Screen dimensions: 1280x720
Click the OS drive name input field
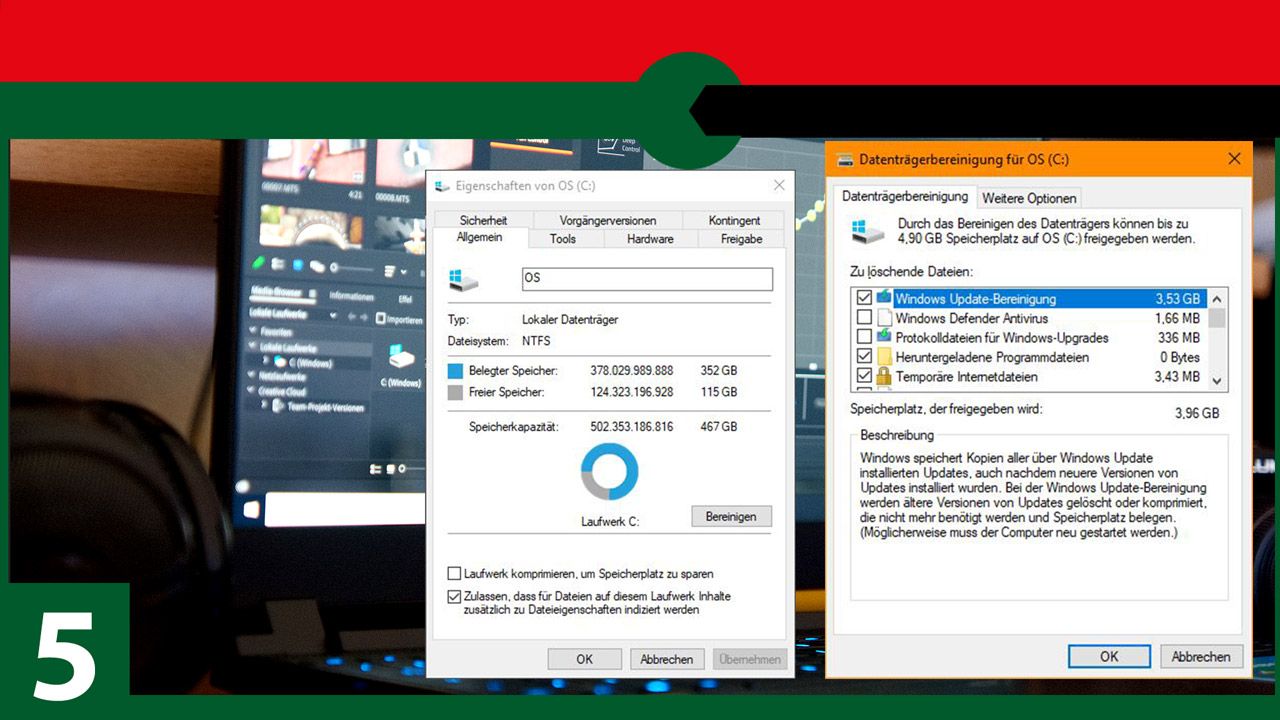[x=646, y=279]
